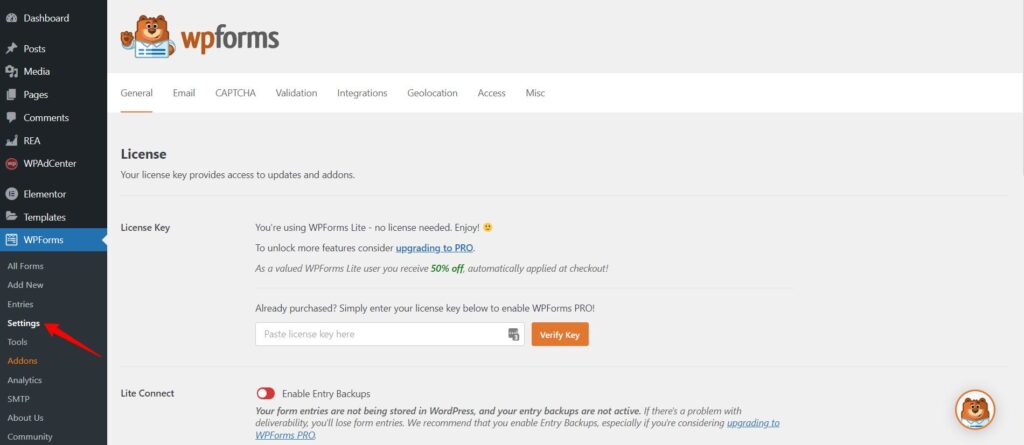Click the Enable Entry Backups label
This screenshot has width=1024, height=445.
point(326,393)
